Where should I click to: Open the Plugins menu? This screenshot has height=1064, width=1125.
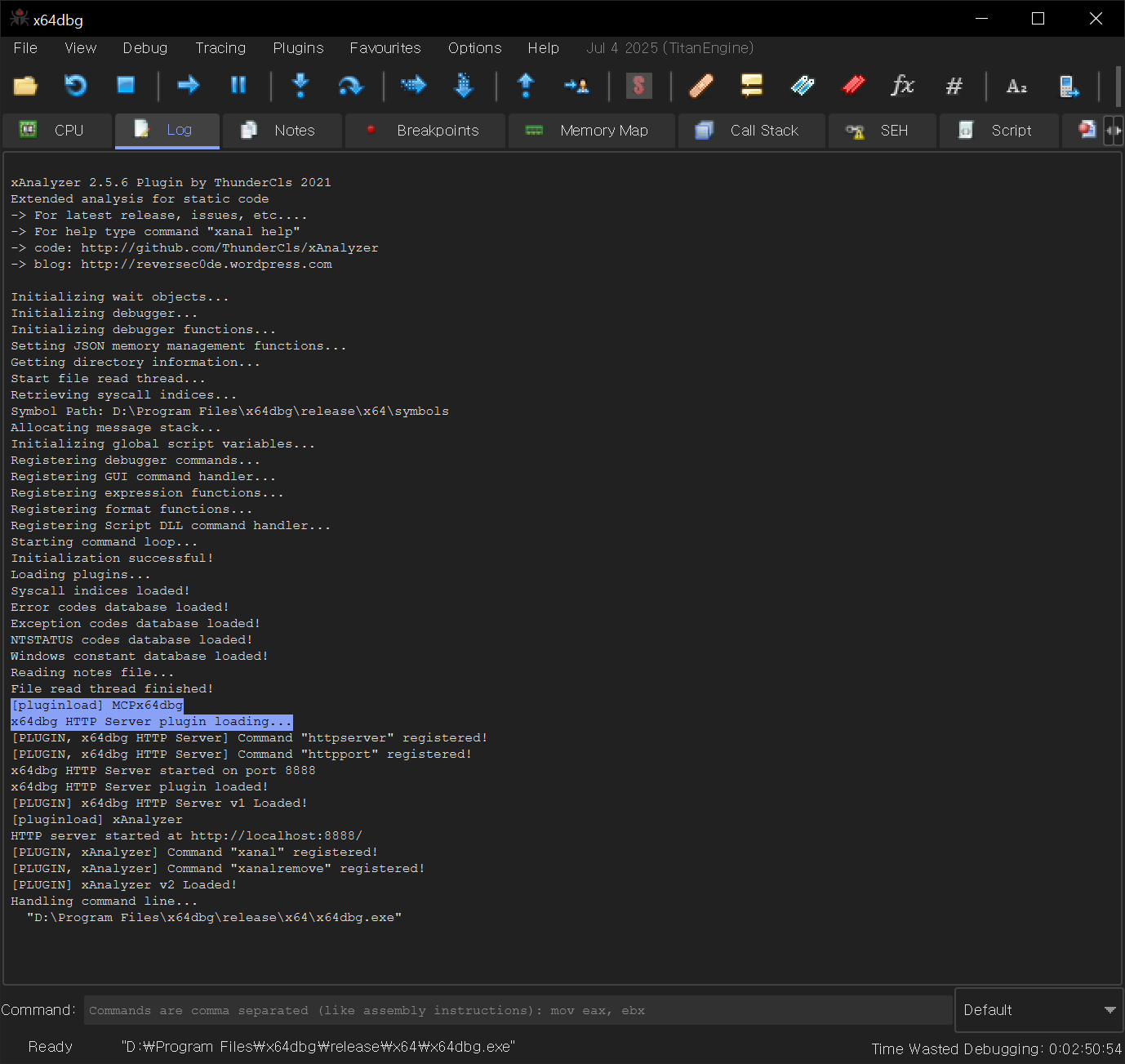pos(298,48)
